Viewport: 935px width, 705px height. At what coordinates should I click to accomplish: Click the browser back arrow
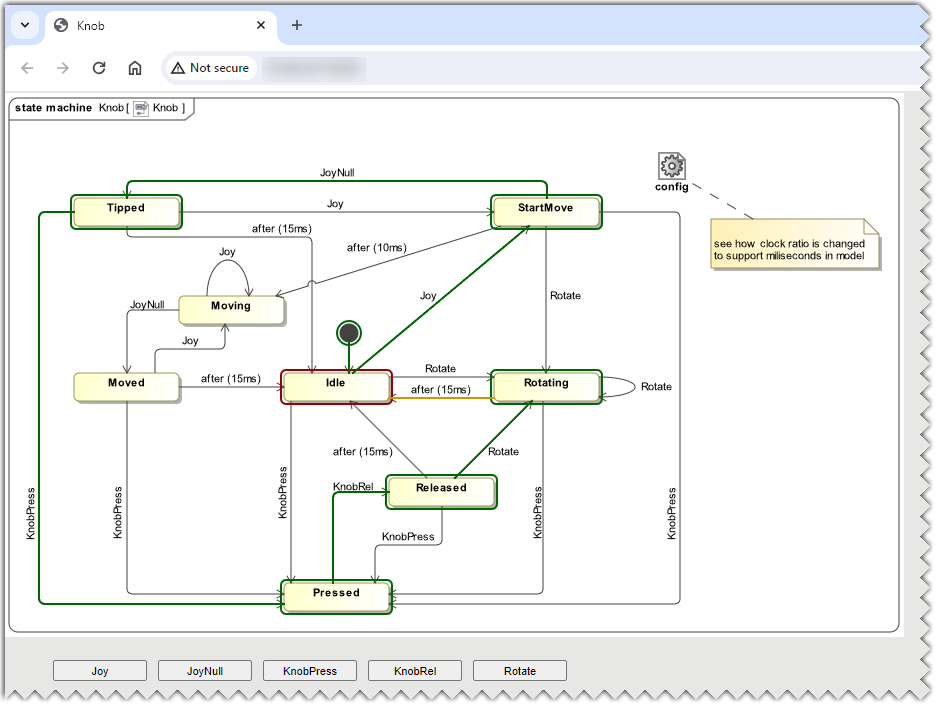pos(27,68)
